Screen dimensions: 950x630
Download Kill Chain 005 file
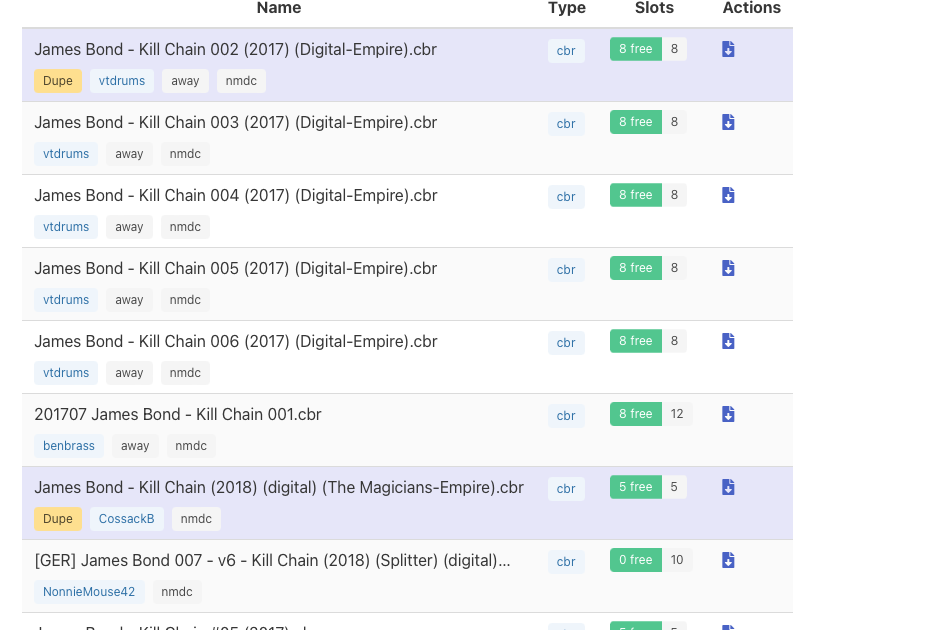pos(728,268)
